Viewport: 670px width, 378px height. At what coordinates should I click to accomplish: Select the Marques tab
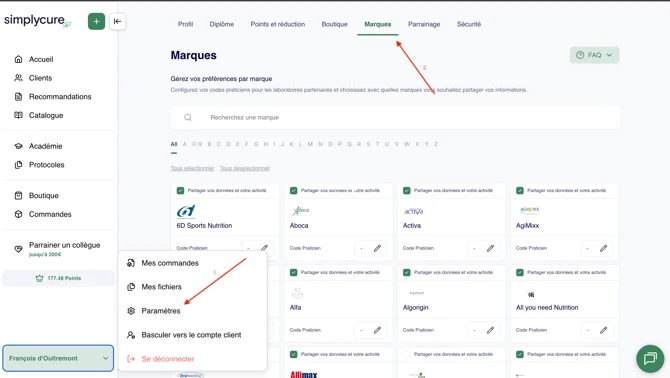click(x=378, y=24)
